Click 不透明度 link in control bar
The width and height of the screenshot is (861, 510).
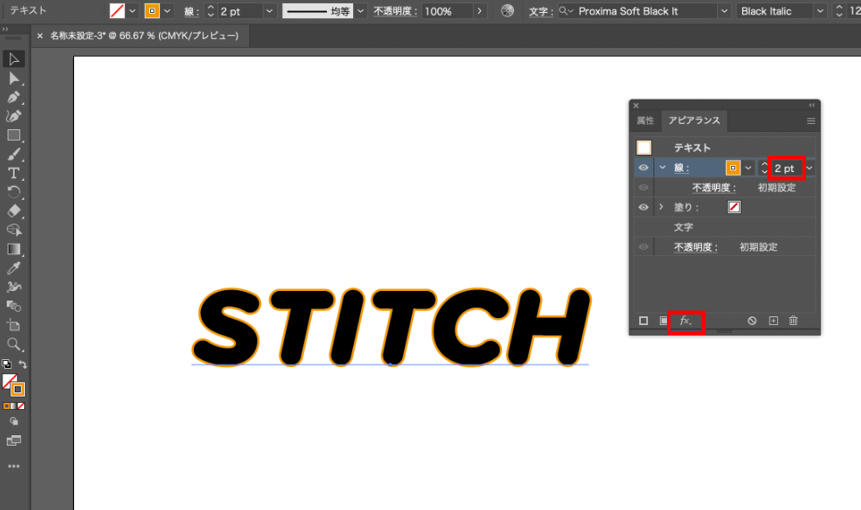tap(395, 11)
